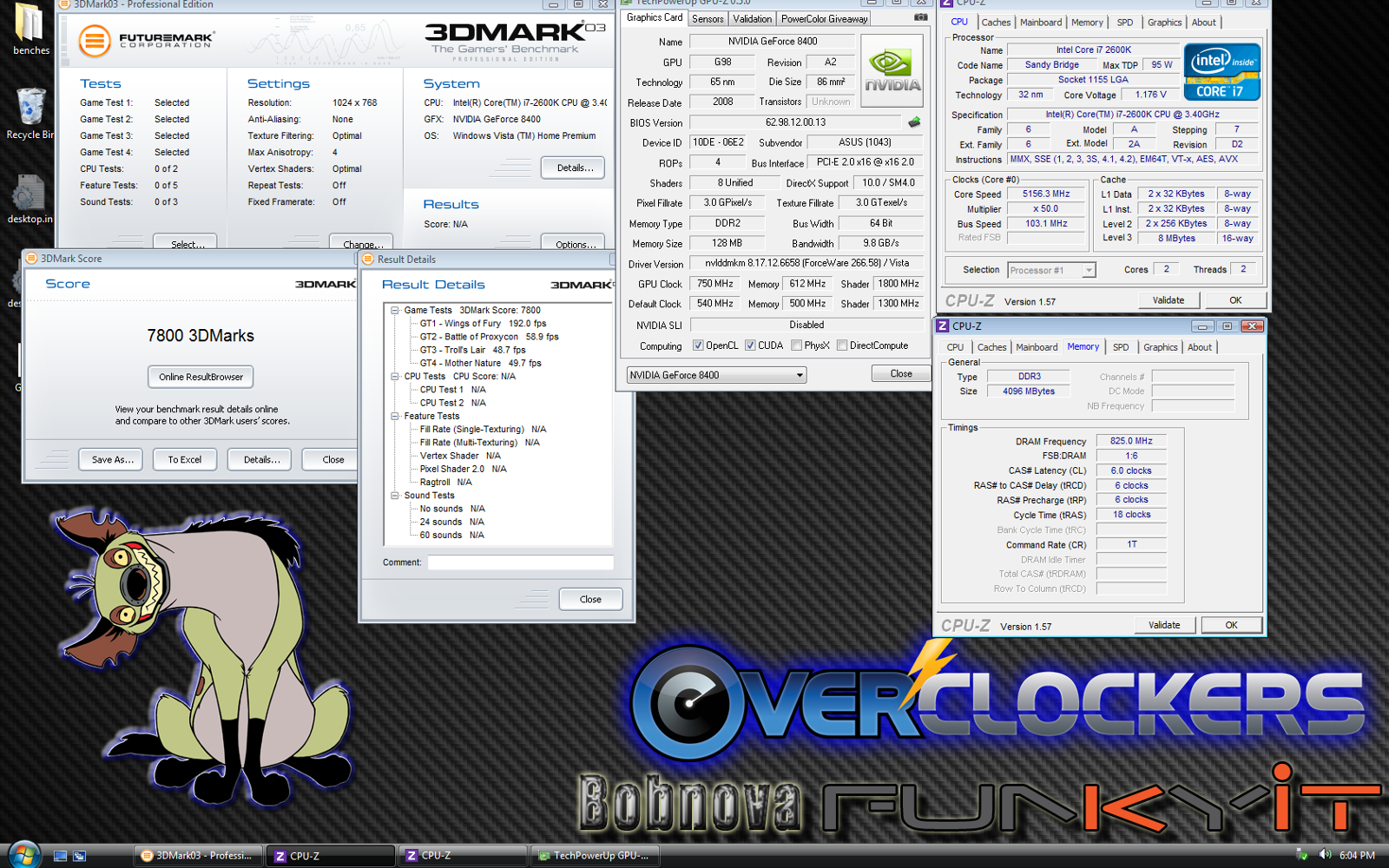Viewport: 1389px width, 868px height.
Task: Open the NVIDIA GeForce 8400 GPU selector dropdown
Action: click(x=716, y=375)
